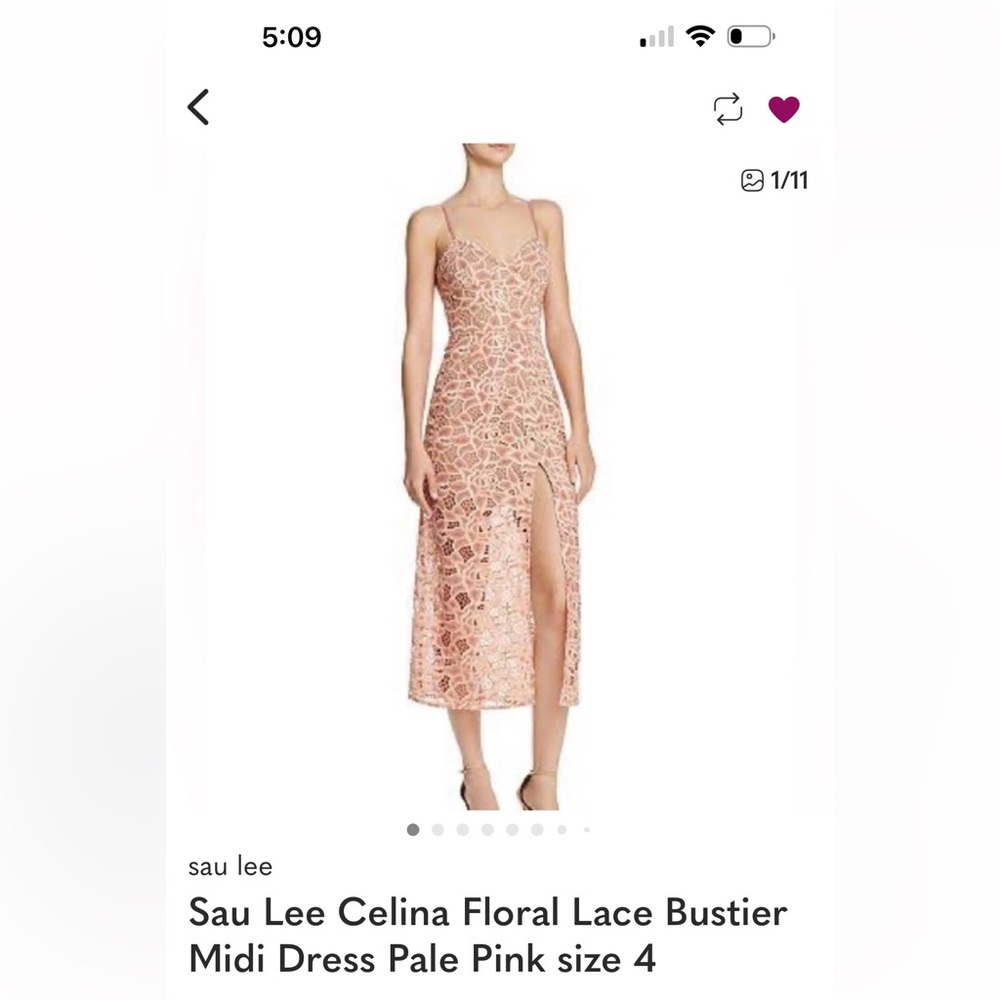Tap the '1/11' photo counter badge
The image size is (1000, 1000).
pyautogui.click(x=790, y=182)
